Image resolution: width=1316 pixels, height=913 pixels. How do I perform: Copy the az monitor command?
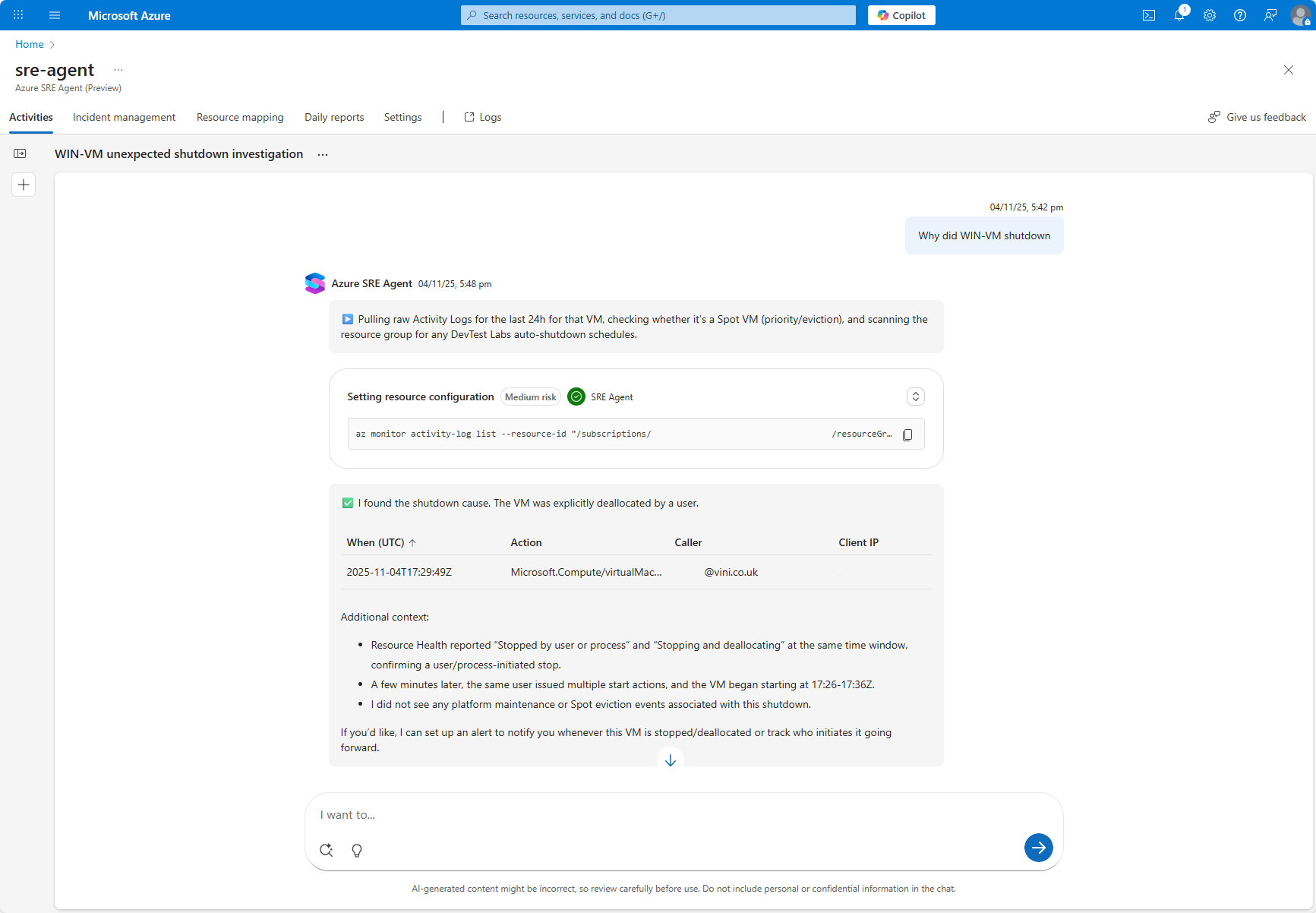(x=907, y=434)
